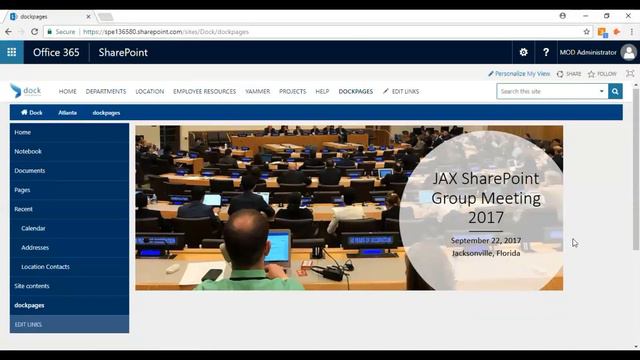Click the browser address bar URL
This screenshot has height=360, width=640.
166,32
